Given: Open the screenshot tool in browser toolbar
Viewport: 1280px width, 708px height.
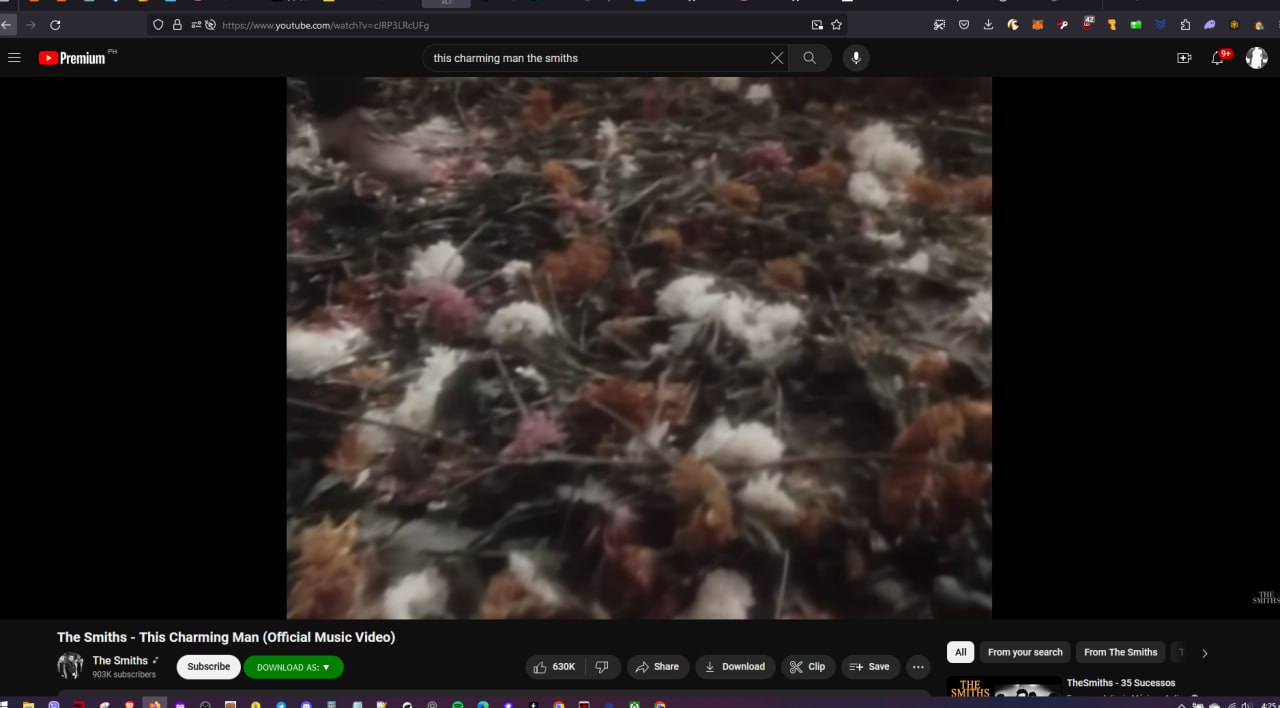Looking at the screenshot, I should pyautogui.click(x=939, y=25).
